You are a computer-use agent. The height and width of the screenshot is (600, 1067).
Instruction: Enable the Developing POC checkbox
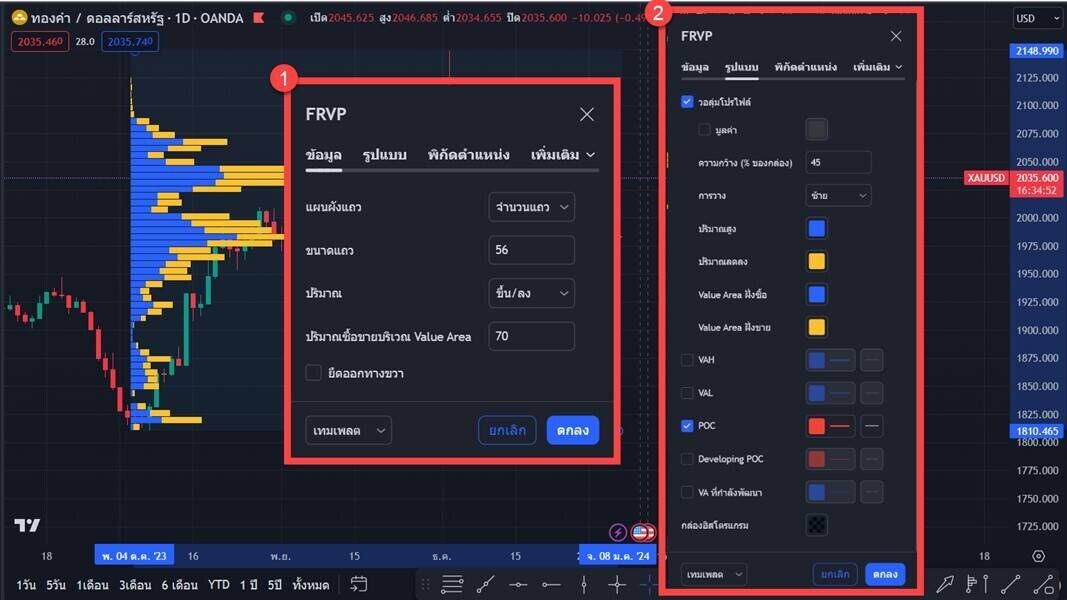point(687,459)
